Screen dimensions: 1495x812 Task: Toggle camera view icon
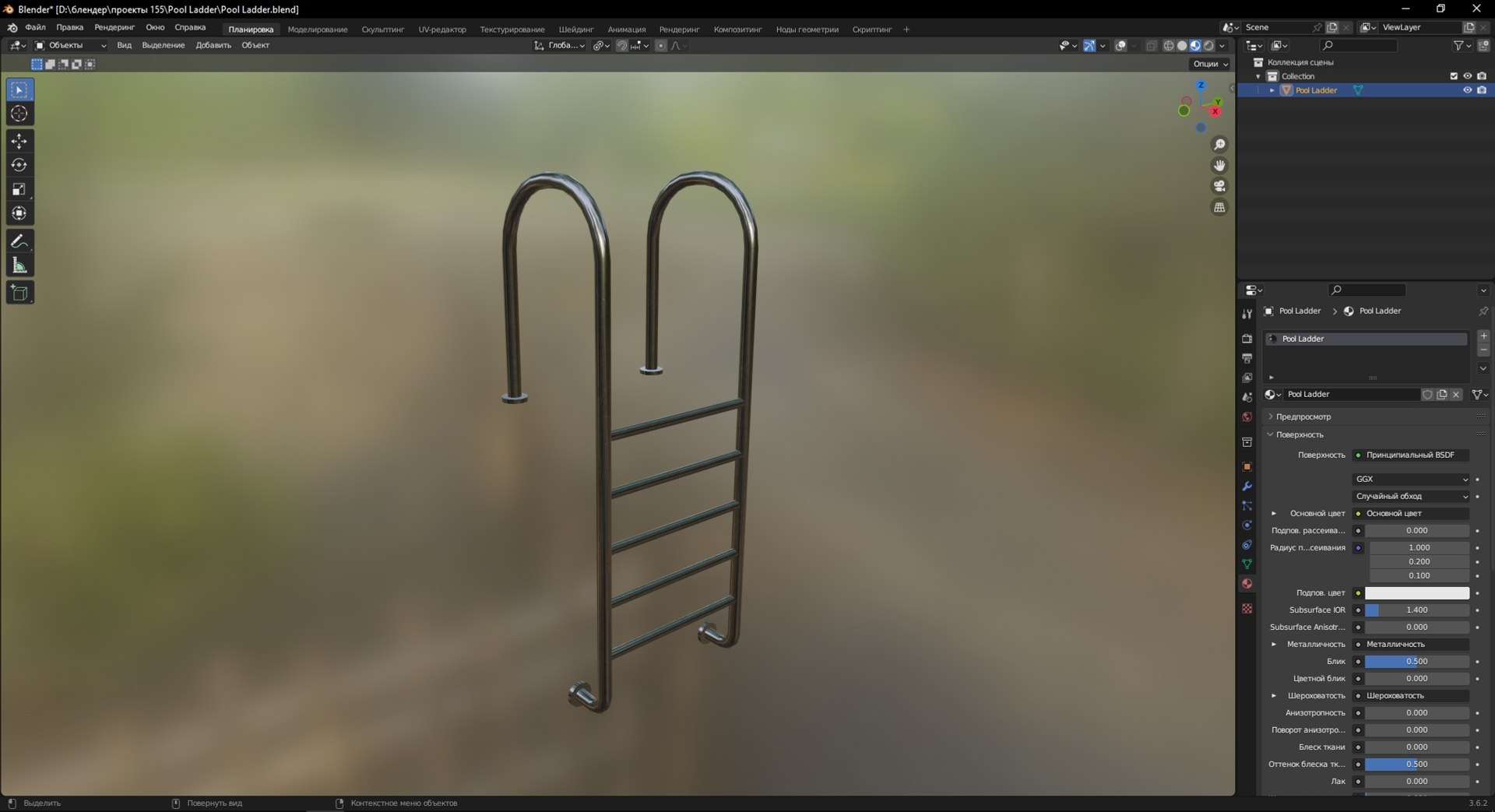pyautogui.click(x=1219, y=186)
